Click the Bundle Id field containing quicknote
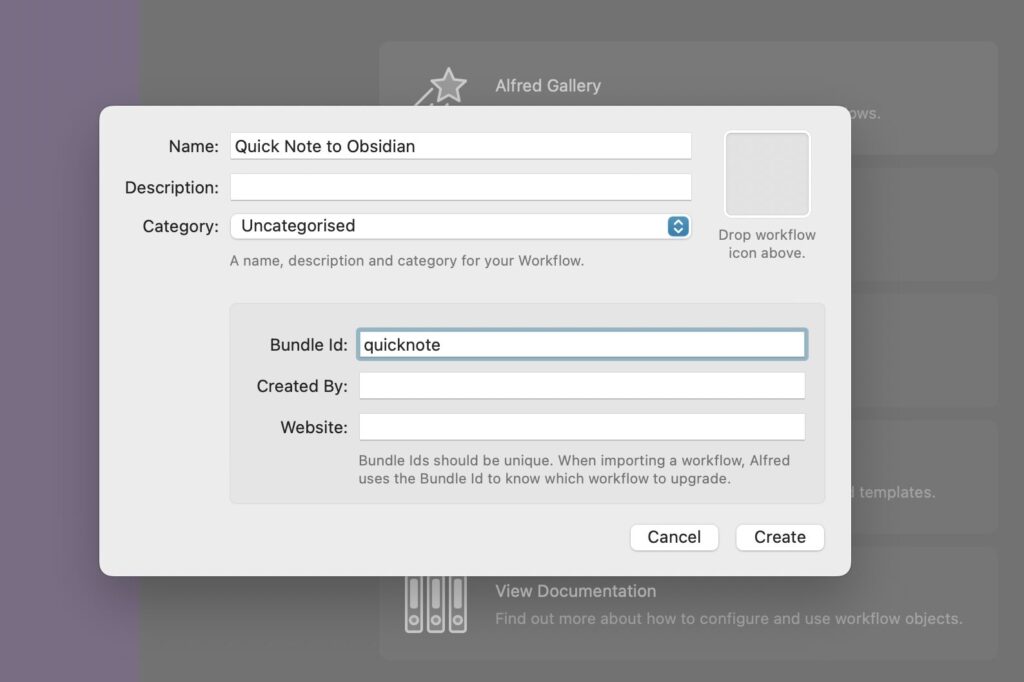This screenshot has width=1024, height=682. 582,344
